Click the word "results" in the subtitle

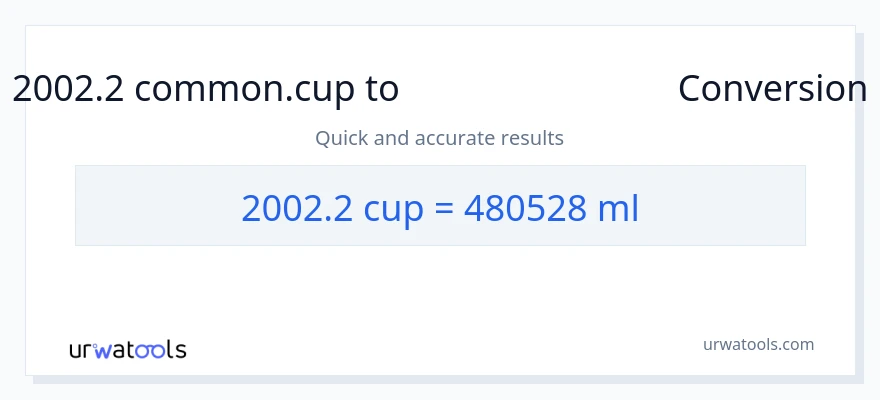coord(532,138)
